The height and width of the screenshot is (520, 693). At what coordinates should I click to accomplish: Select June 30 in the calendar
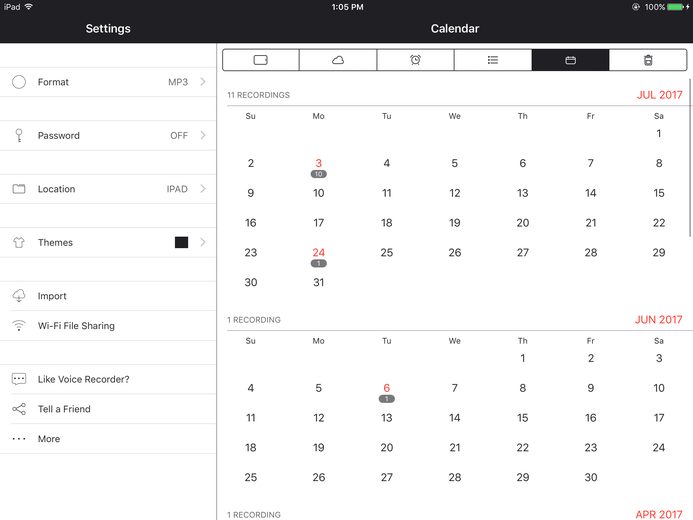[x=591, y=477]
